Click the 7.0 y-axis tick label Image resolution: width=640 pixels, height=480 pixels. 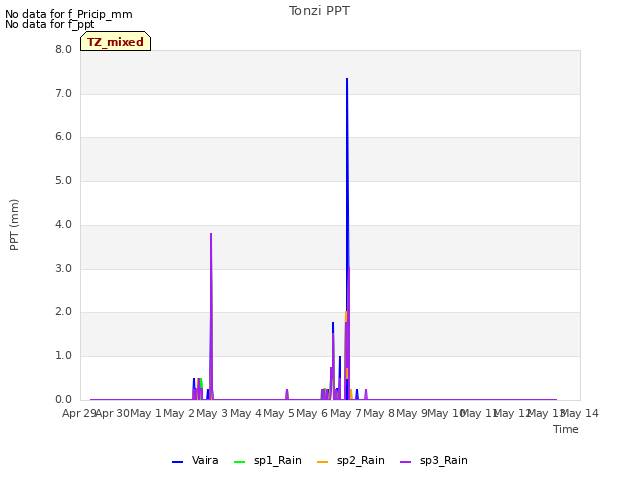pyautogui.click(x=63, y=94)
